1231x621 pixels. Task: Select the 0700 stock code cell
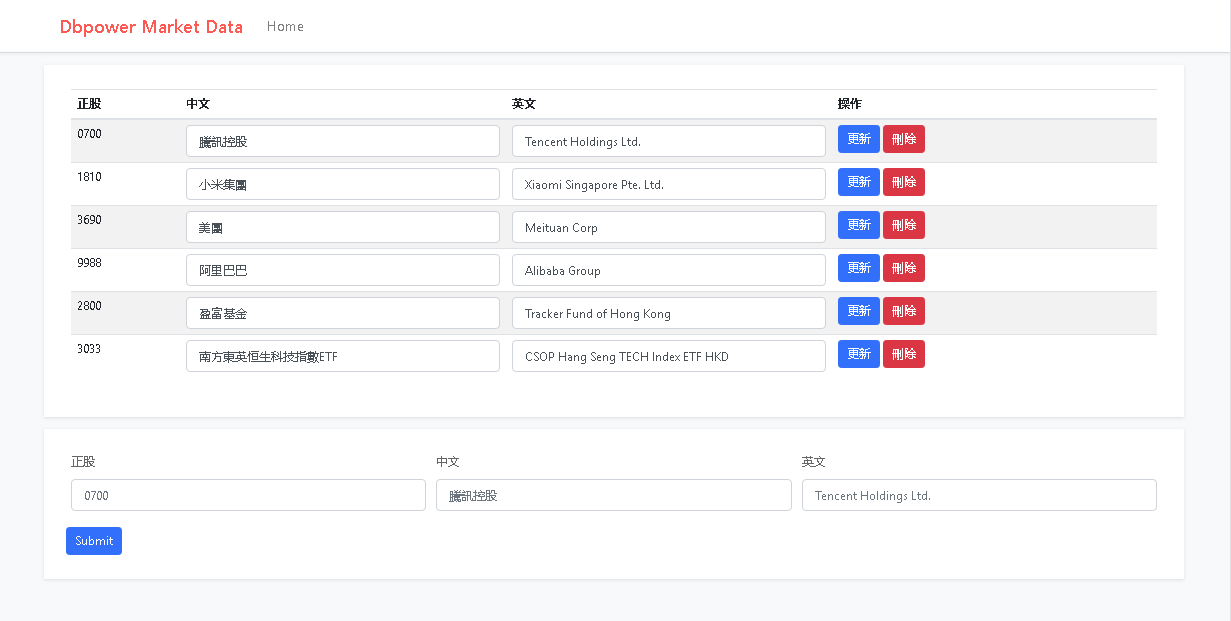tap(125, 141)
